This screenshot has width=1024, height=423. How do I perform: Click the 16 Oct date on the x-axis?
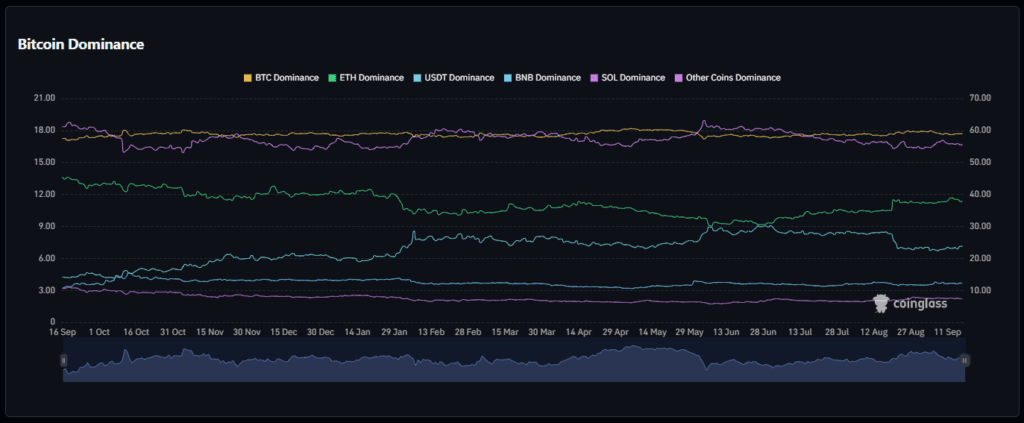tap(136, 332)
